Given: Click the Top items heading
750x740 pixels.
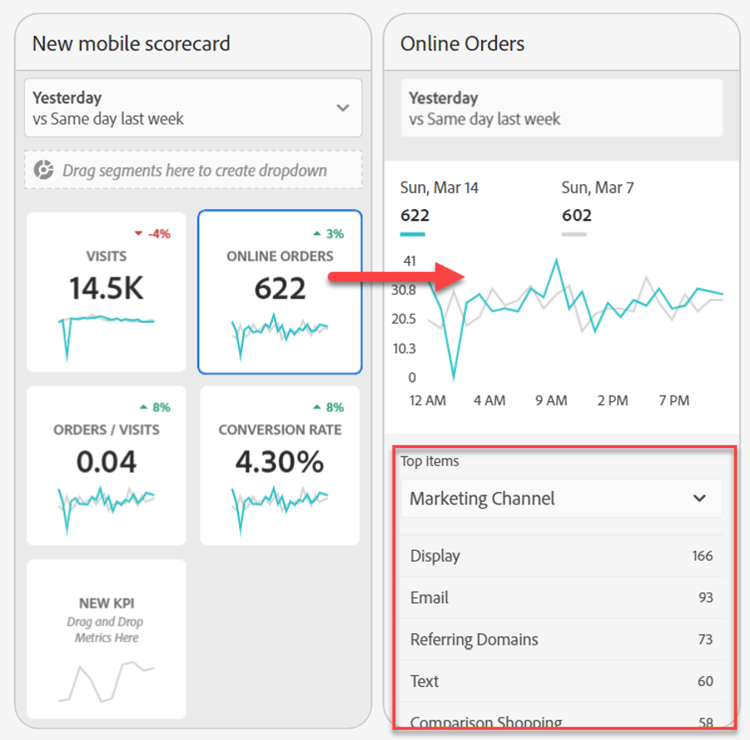Looking at the screenshot, I should point(430,461).
